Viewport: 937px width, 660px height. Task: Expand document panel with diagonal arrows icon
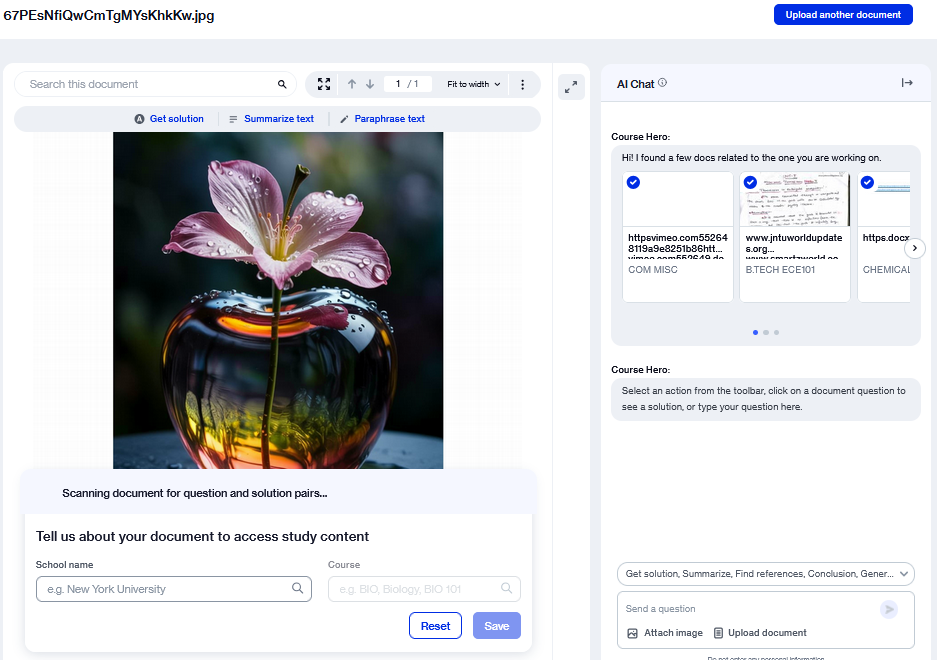(x=570, y=87)
